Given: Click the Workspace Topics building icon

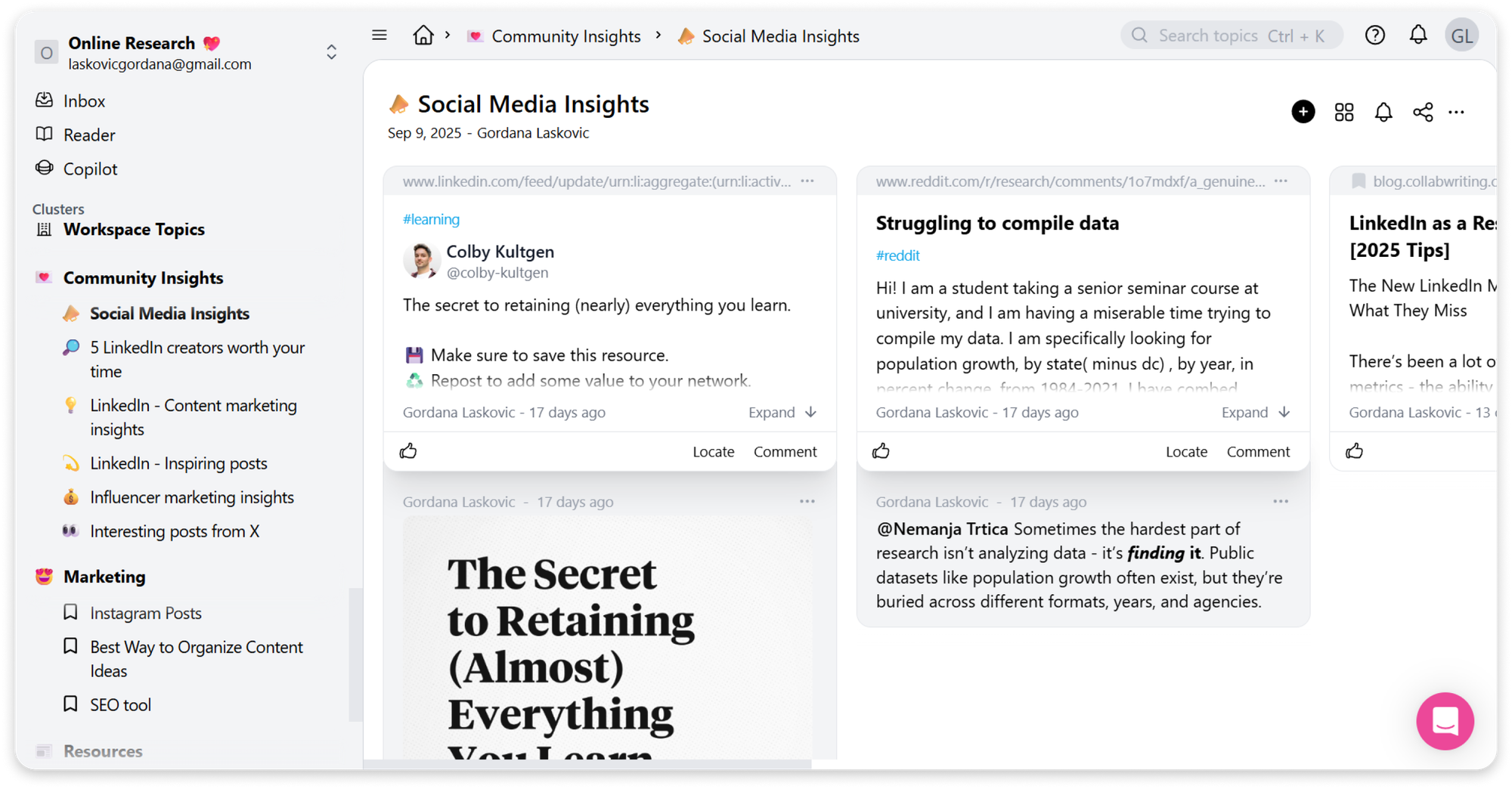Looking at the screenshot, I should coord(45,229).
